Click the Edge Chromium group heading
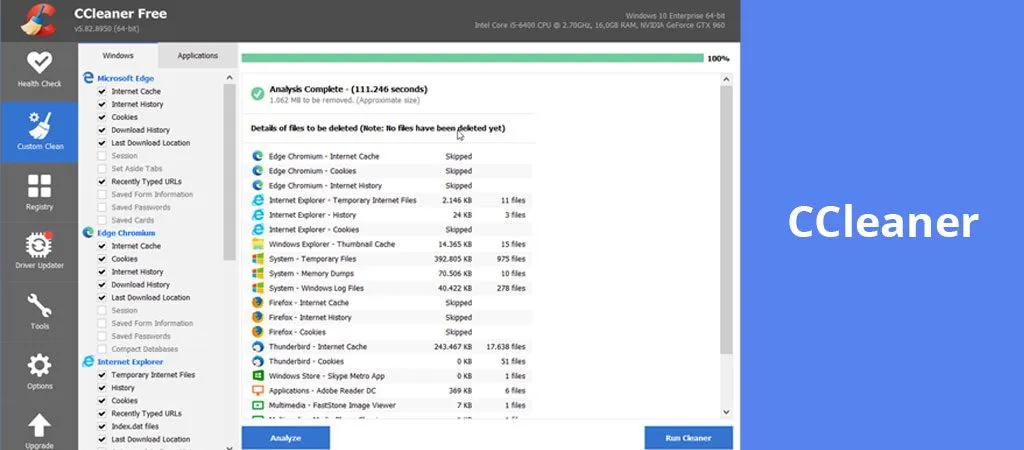Image resolution: width=1024 pixels, height=450 pixels. [x=126, y=233]
